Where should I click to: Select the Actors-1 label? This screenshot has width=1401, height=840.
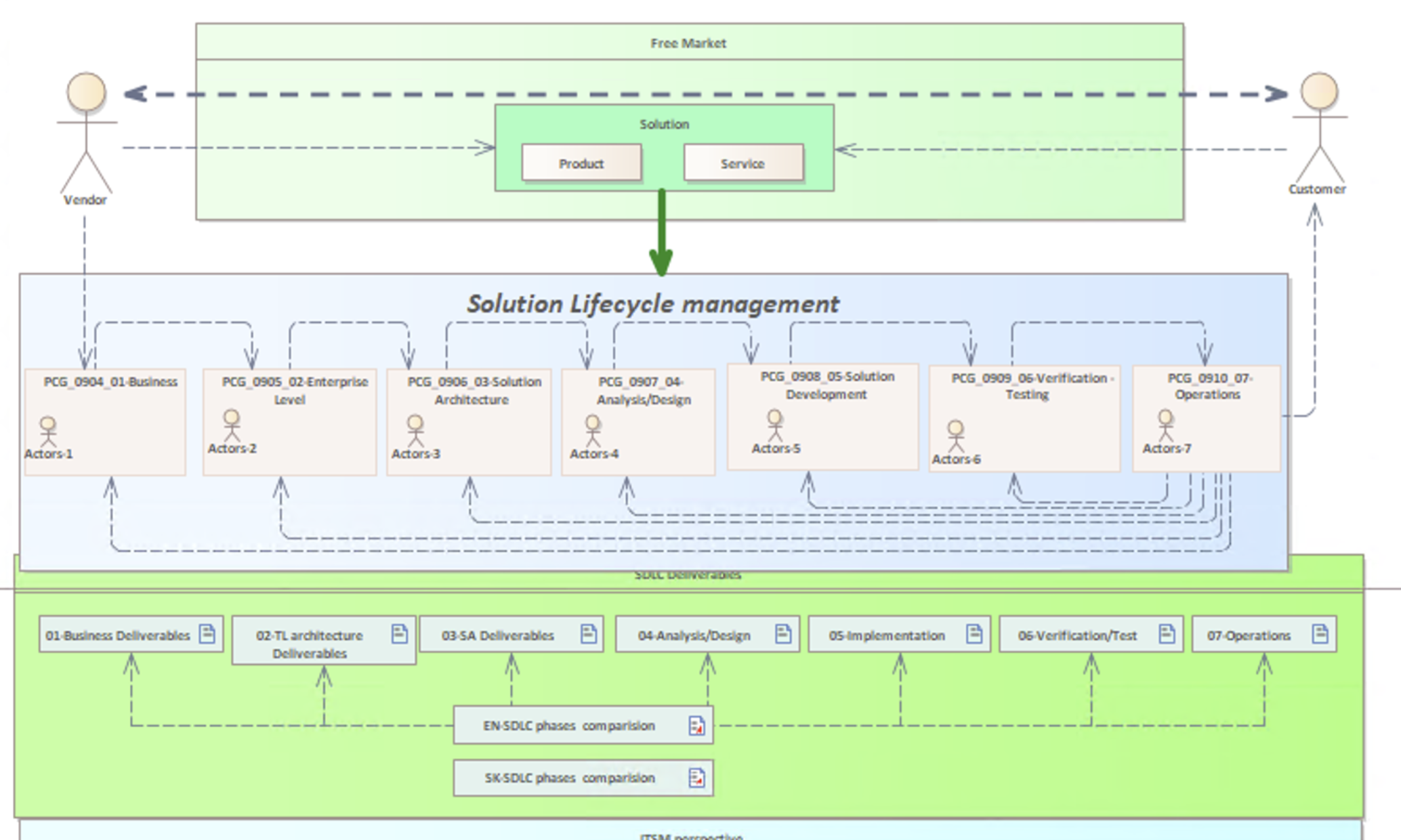(x=49, y=454)
